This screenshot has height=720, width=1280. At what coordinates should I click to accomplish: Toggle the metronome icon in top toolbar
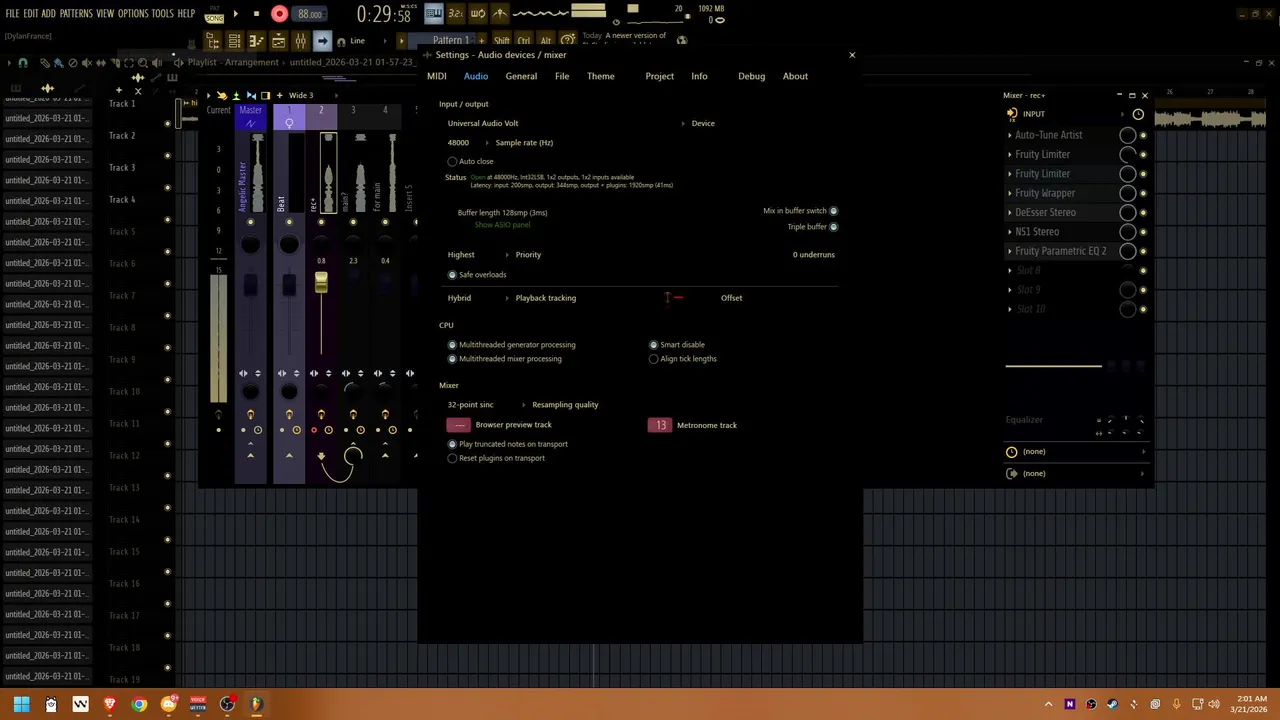point(500,14)
